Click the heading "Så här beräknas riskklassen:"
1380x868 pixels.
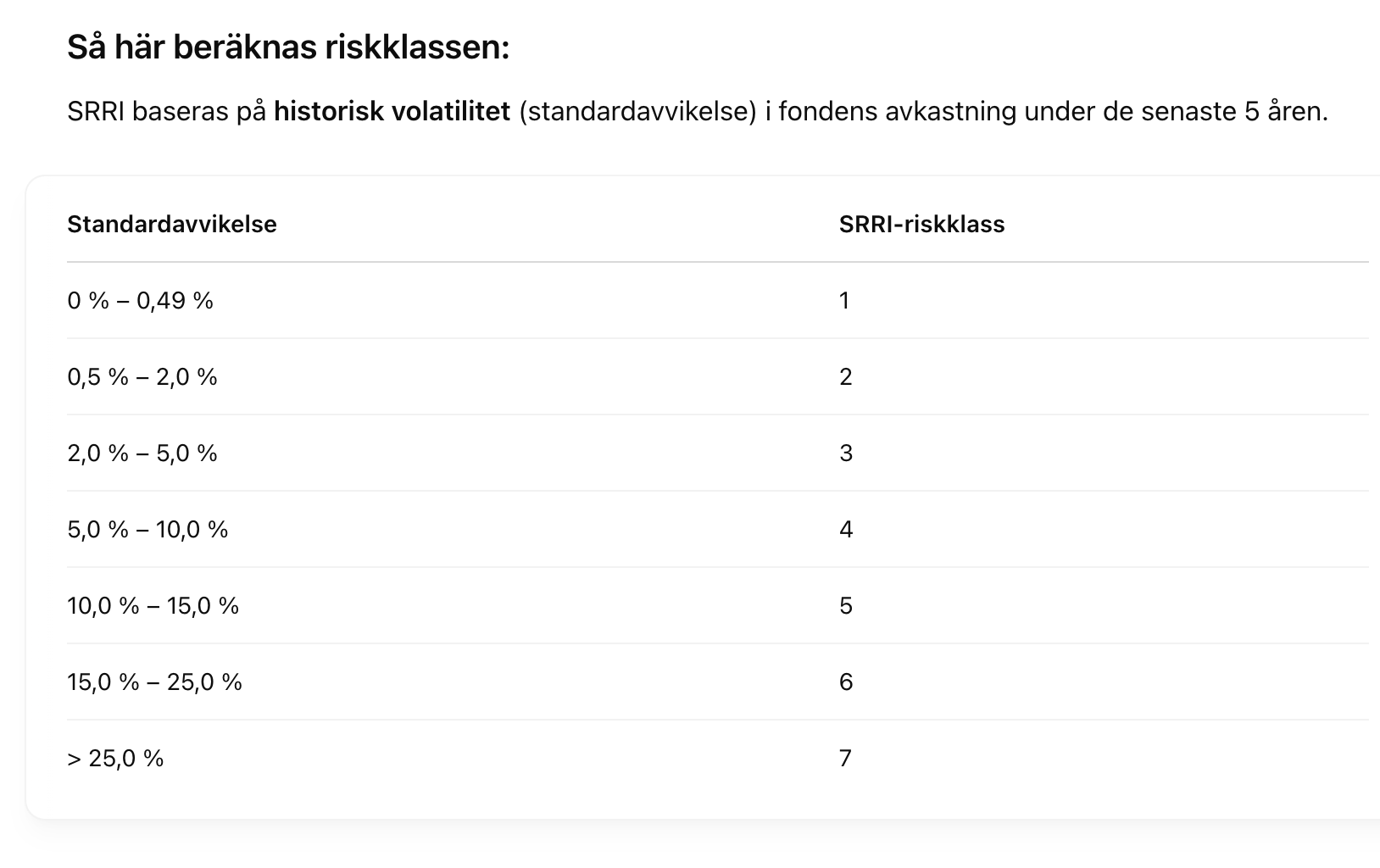pyautogui.click(x=288, y=48)
